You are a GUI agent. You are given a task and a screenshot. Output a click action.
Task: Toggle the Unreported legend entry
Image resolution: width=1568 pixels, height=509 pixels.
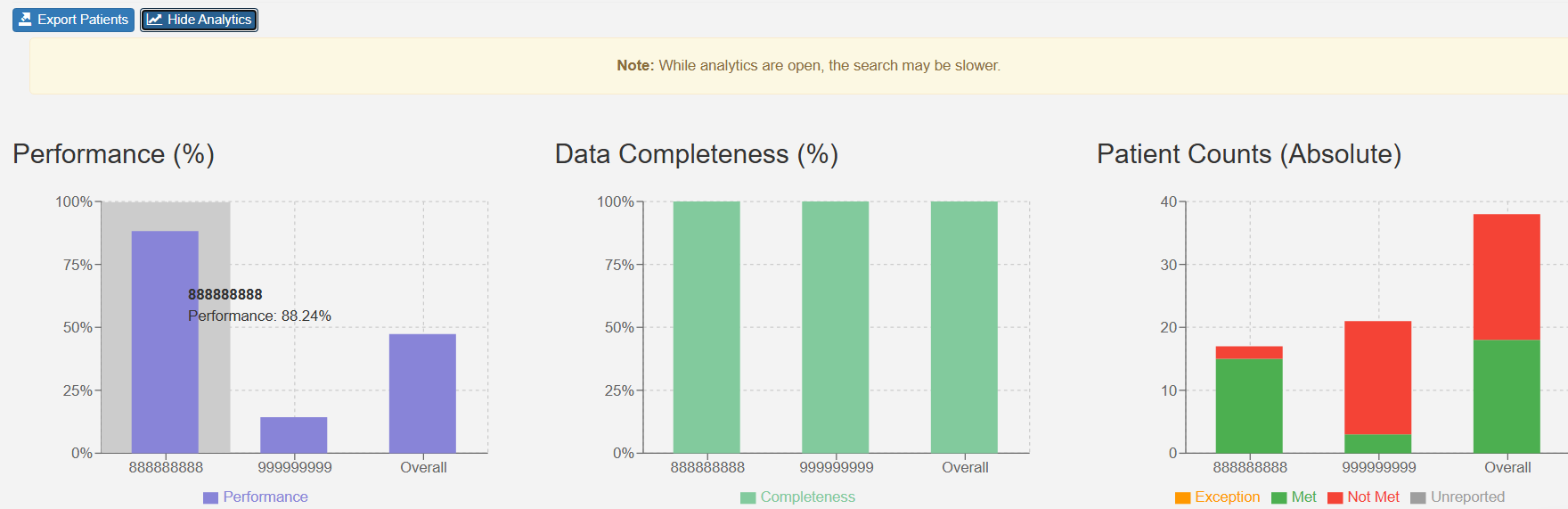1467,497
